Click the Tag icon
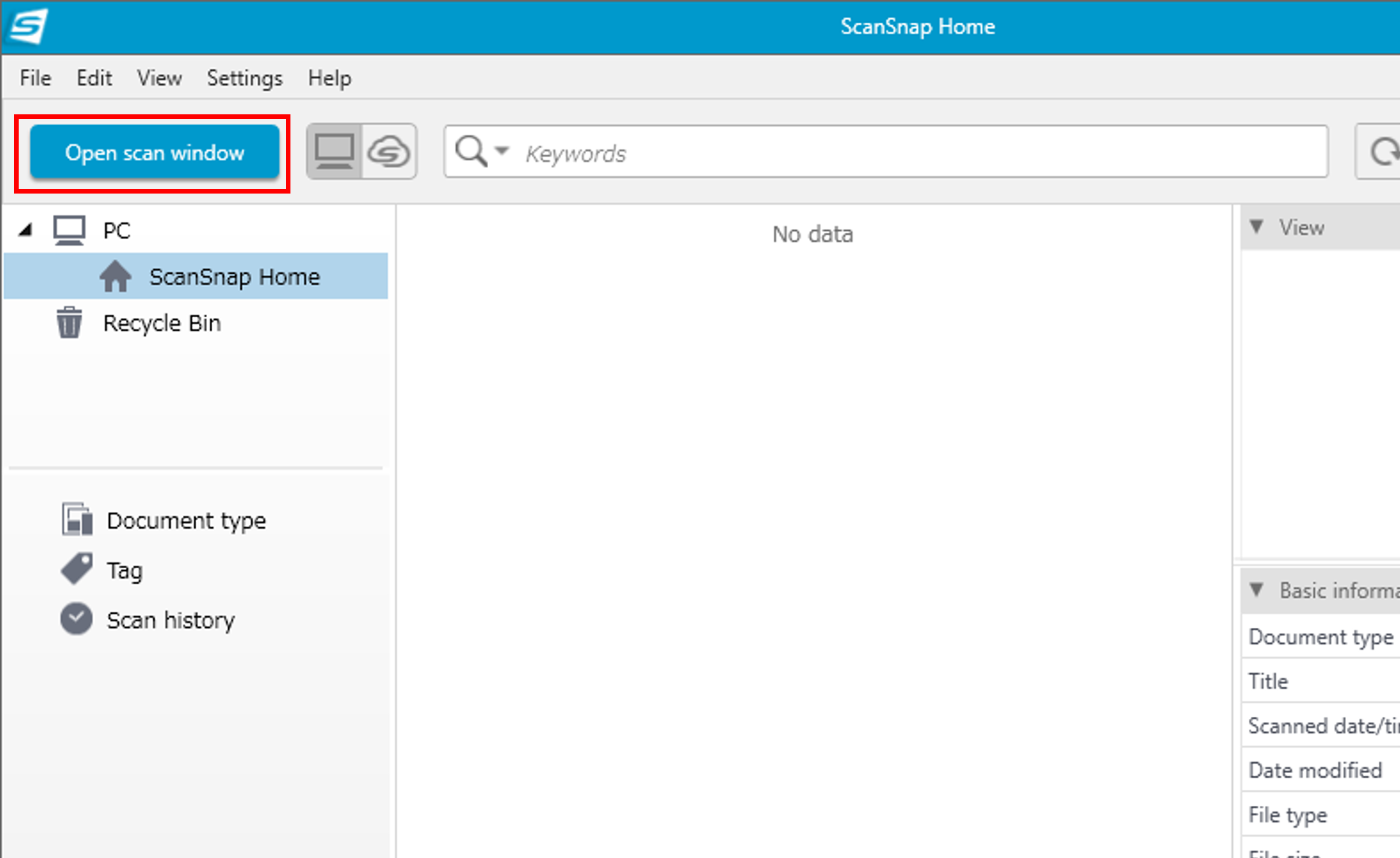Image resolution: width=1400 pixels, height=858 pixels. pyautogui.click(x=77, y=569)
